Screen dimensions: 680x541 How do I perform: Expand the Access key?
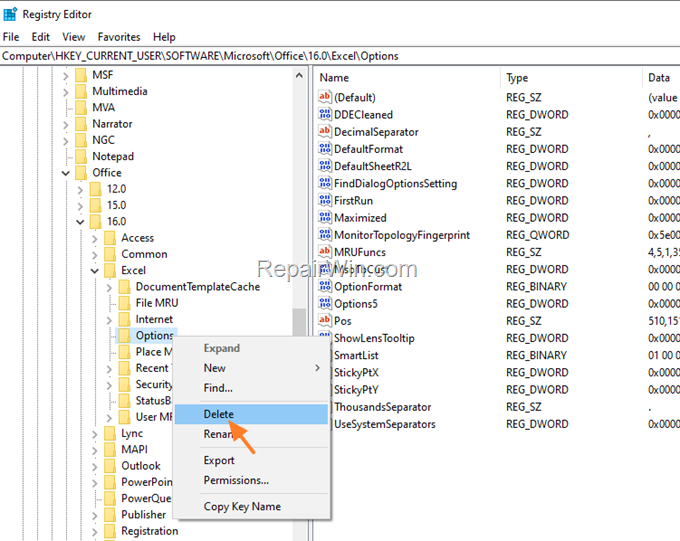95,238
